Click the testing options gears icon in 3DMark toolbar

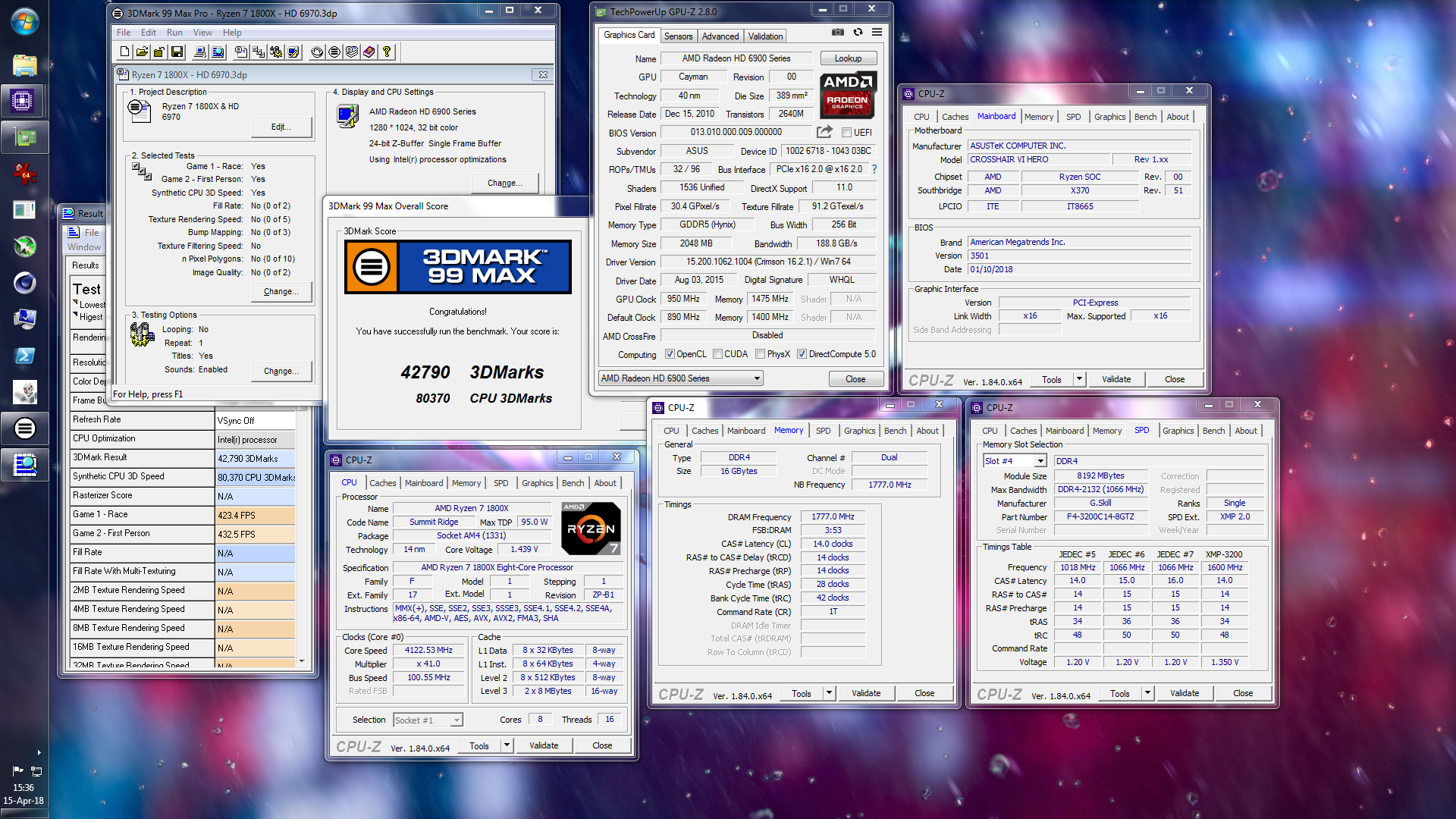276,52
